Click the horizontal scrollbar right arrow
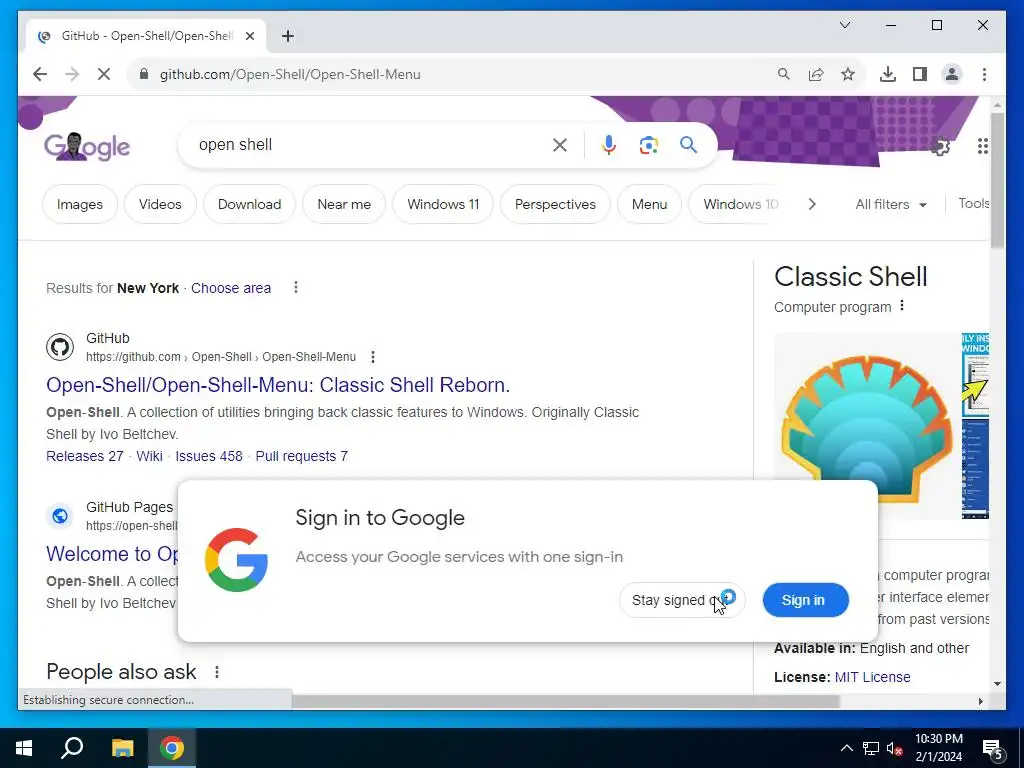Viewport: 1024px width, 768px height. [x=980, y=701]
